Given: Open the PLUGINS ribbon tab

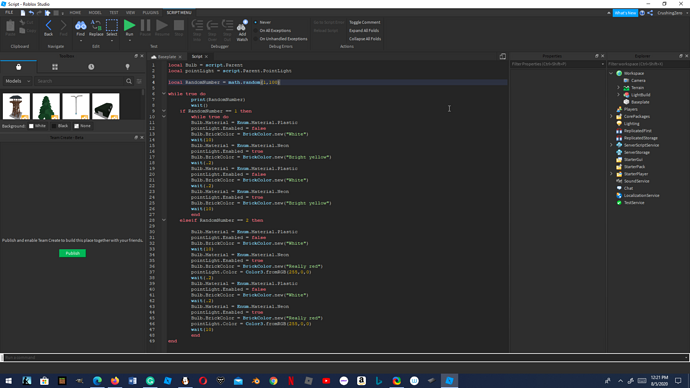Looking at the screenshot, I should coord(150,13).
